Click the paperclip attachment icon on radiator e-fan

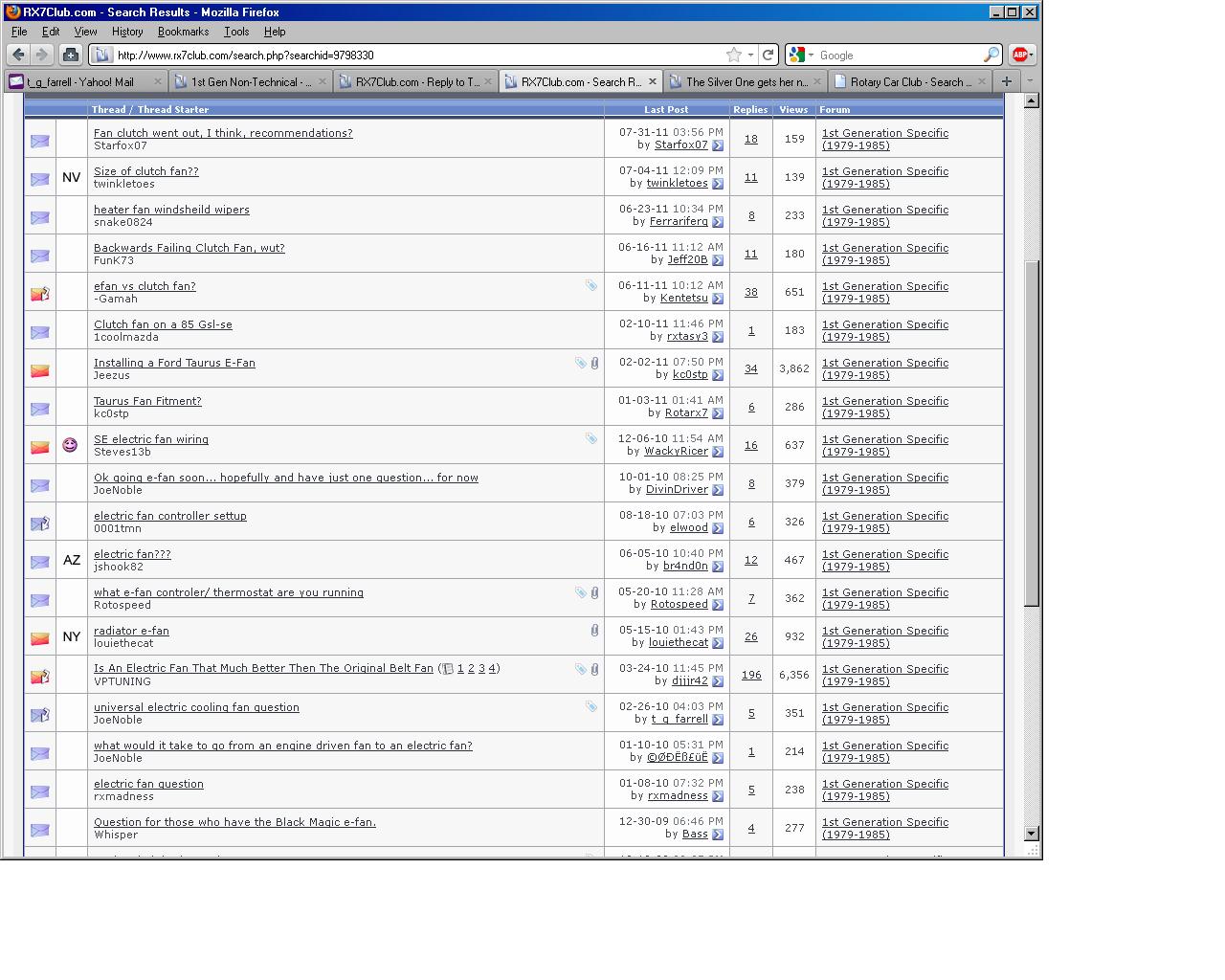click(594, 630)
